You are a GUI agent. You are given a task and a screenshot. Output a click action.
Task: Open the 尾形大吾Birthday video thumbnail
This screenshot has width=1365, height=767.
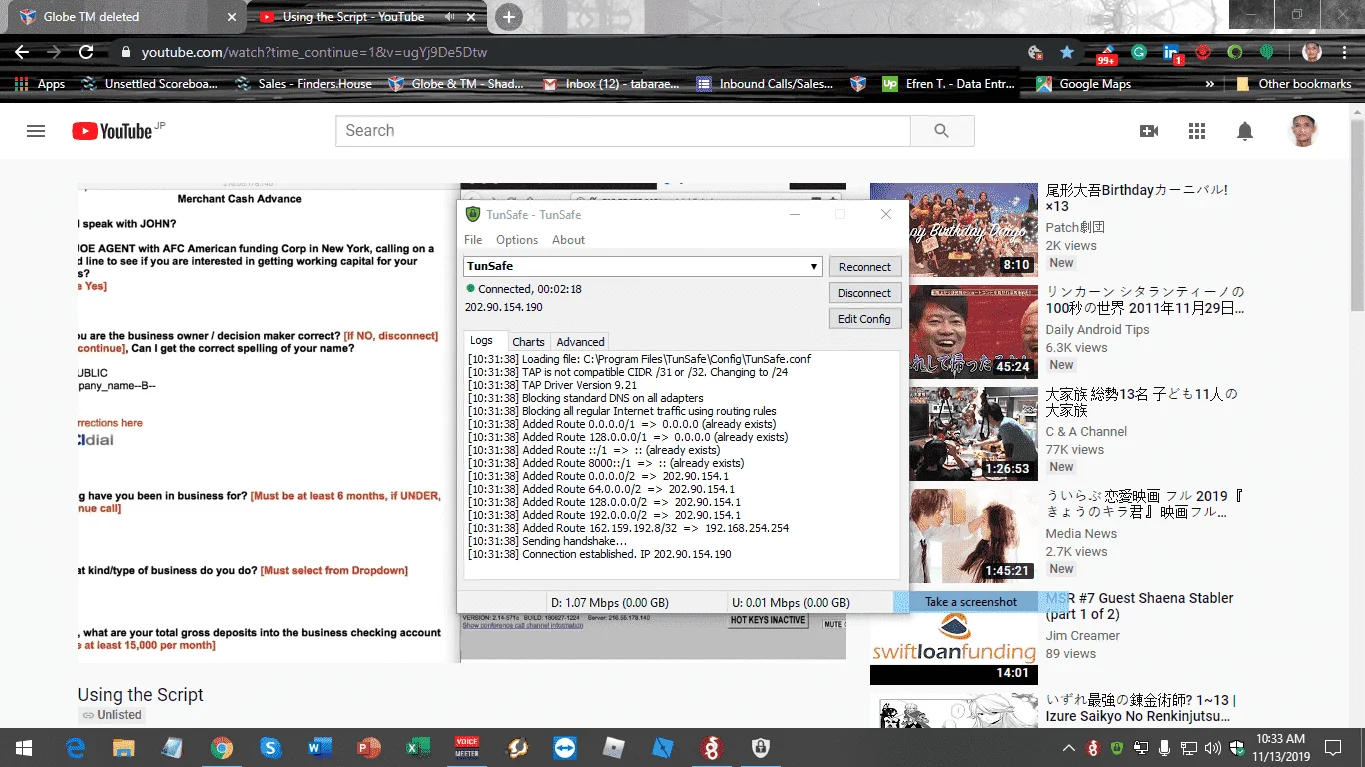(x=954, y=229)
